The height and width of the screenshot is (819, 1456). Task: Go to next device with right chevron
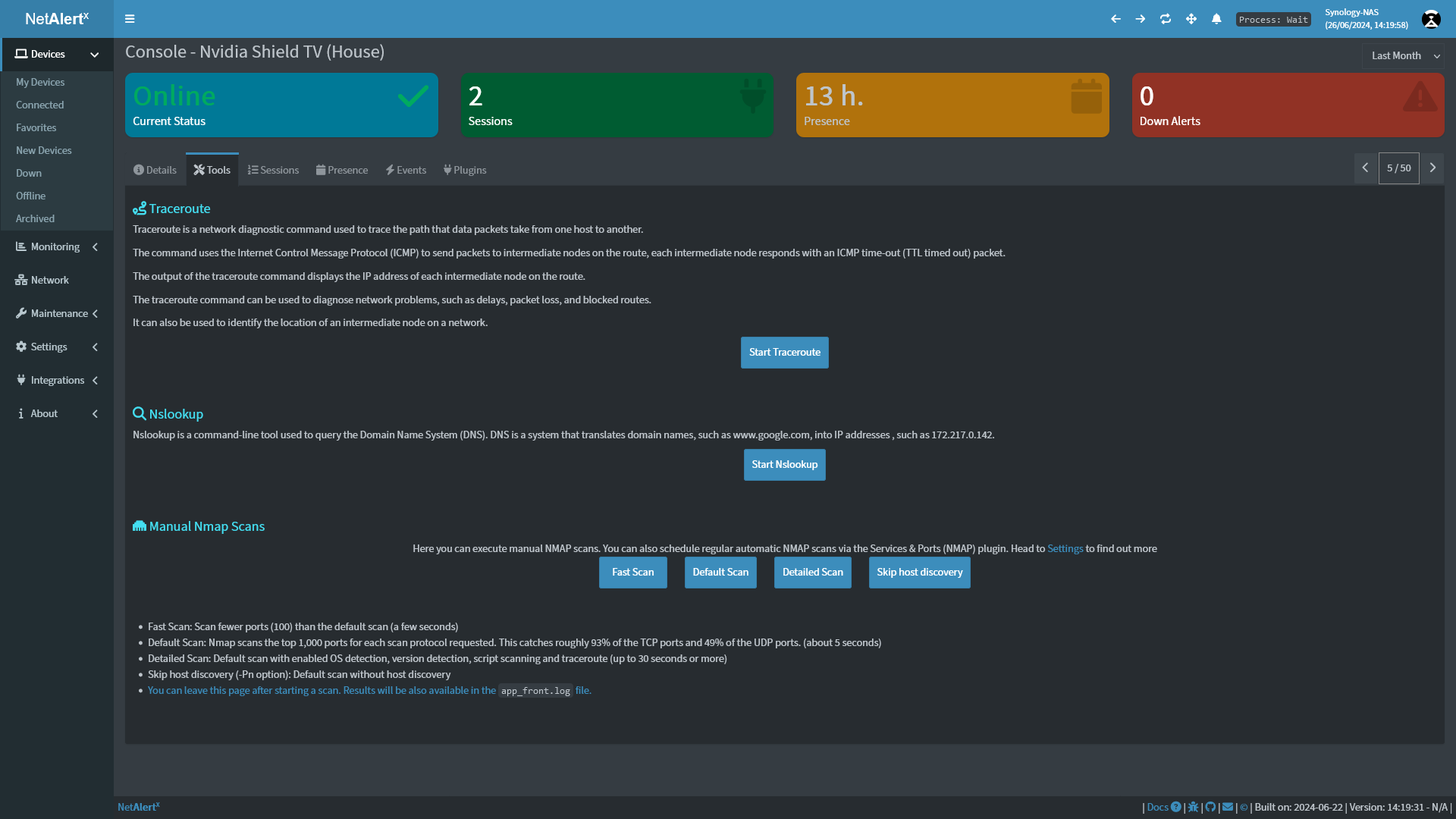click(x=1432, y=168)
